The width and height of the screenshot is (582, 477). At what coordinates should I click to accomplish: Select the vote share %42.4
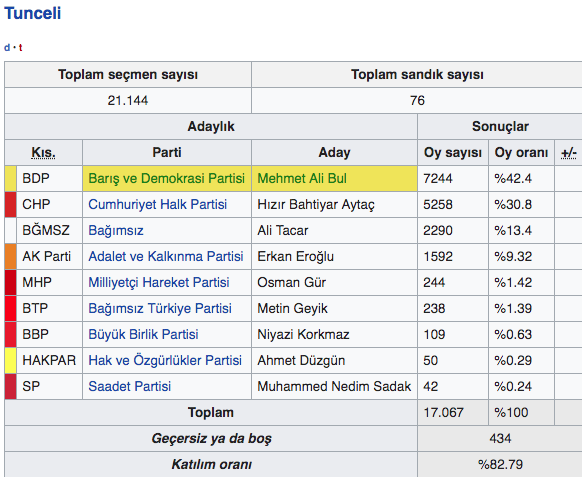(x=513, y=179)
